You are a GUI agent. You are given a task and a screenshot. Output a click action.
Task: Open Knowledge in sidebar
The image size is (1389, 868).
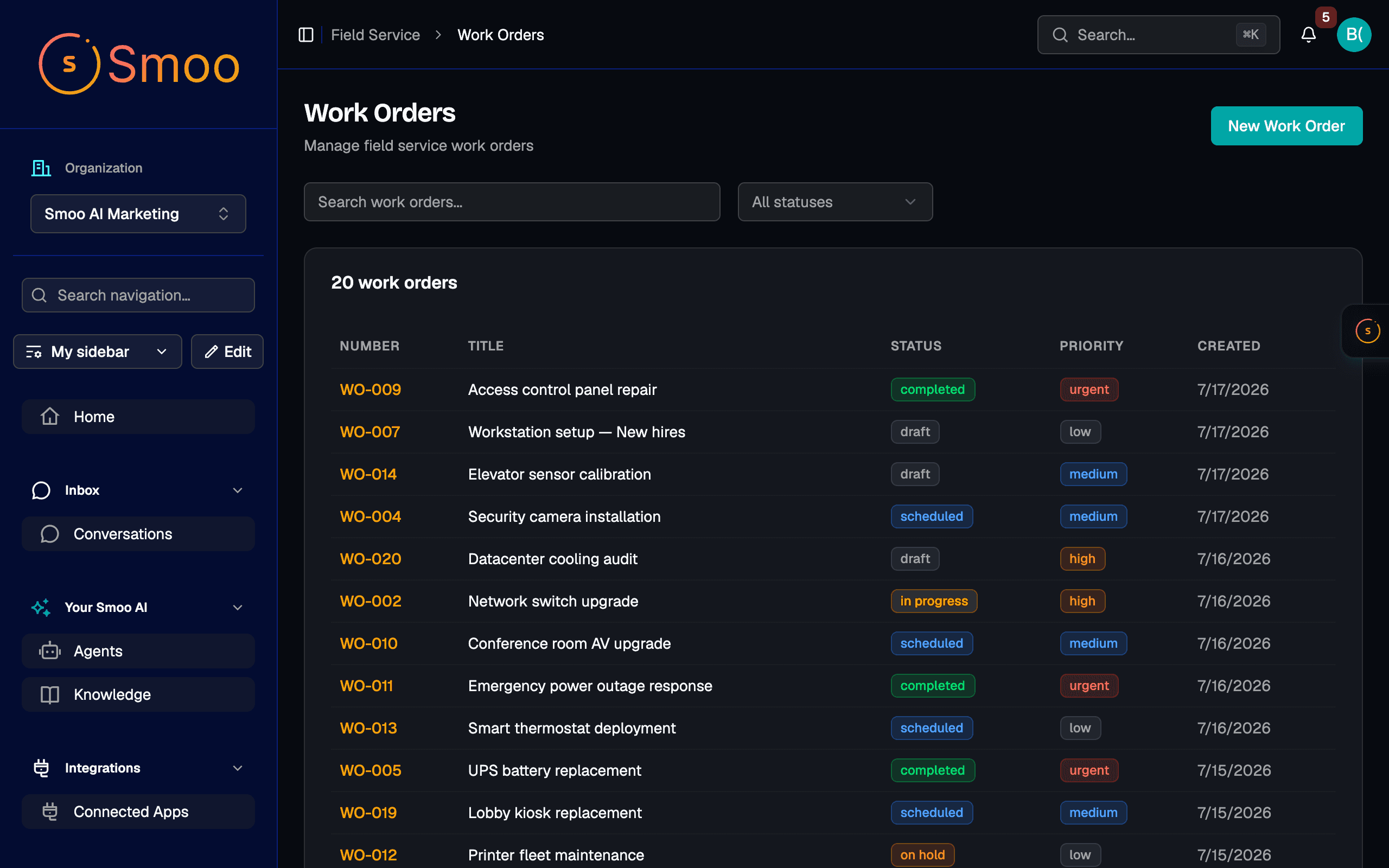(138, 694)
